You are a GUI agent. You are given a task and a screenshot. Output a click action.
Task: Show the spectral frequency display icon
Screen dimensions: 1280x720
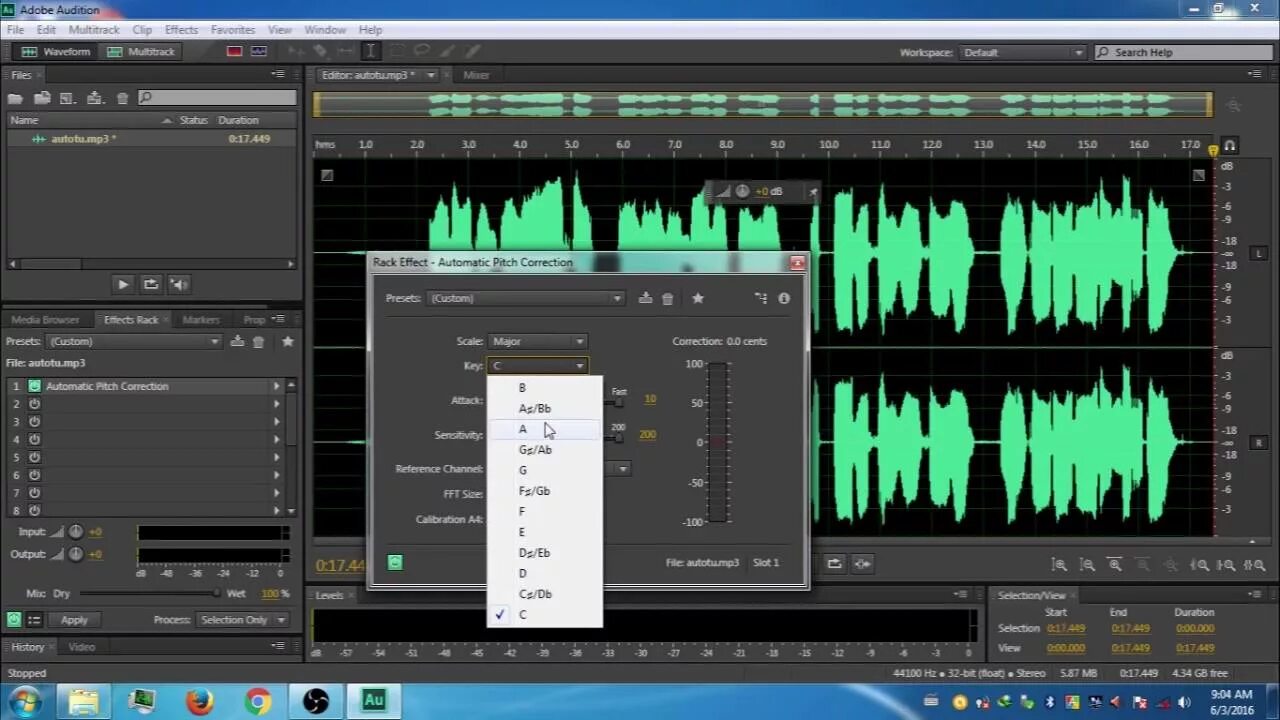click(234, 51)
